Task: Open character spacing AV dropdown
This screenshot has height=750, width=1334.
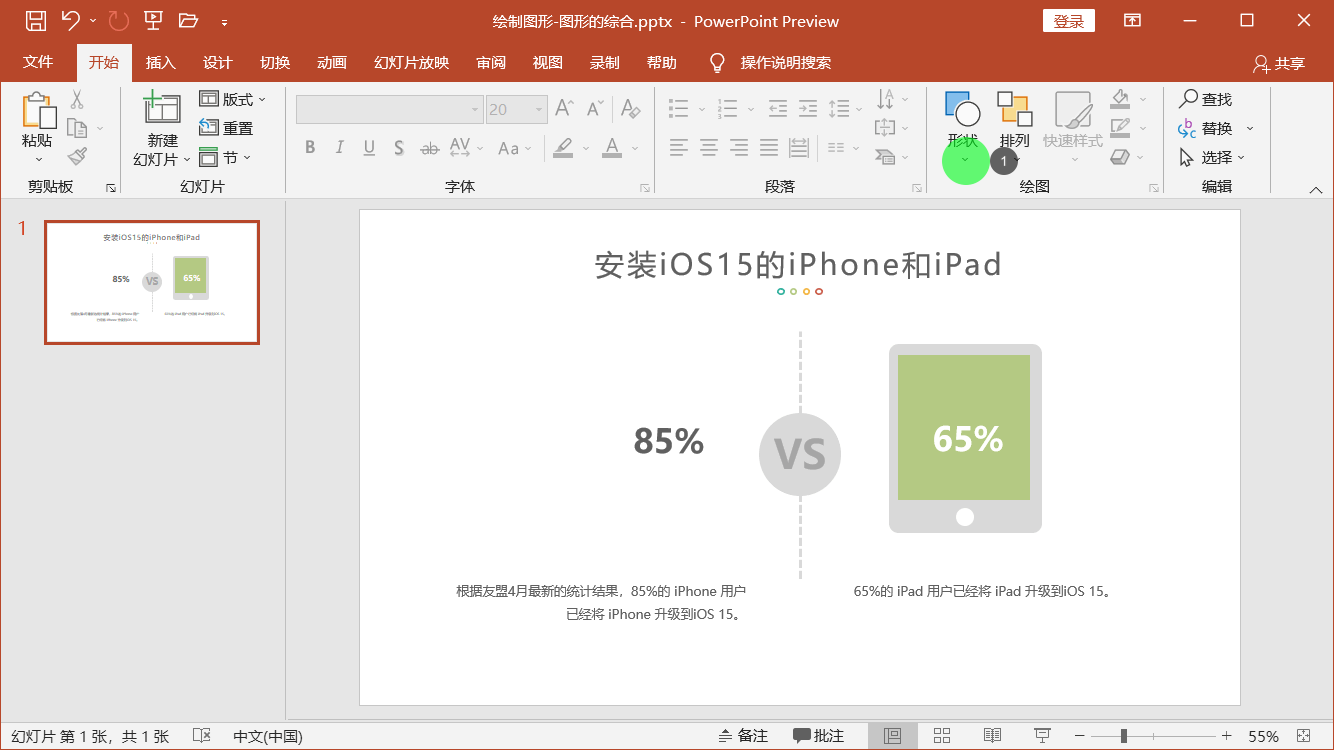Action: [465, 148]
